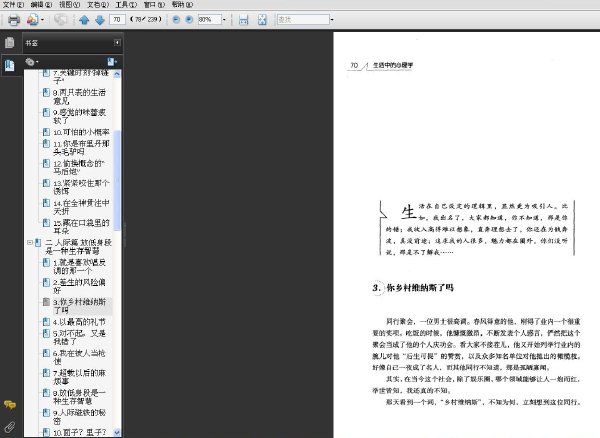The width and height of the screenshot is (600, 438).
Task: Click the page header number 70
Action: 354,65
